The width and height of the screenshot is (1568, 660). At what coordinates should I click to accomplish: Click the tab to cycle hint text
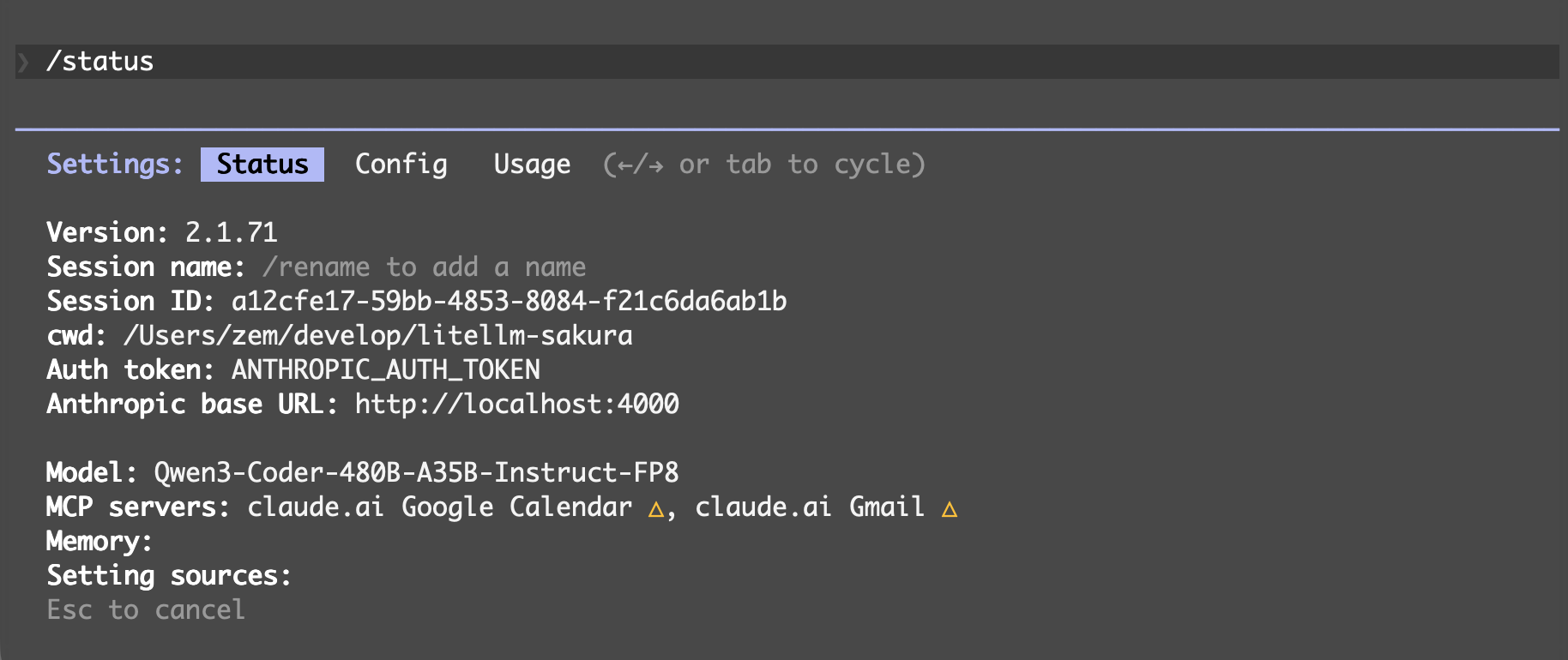point(763,164)
